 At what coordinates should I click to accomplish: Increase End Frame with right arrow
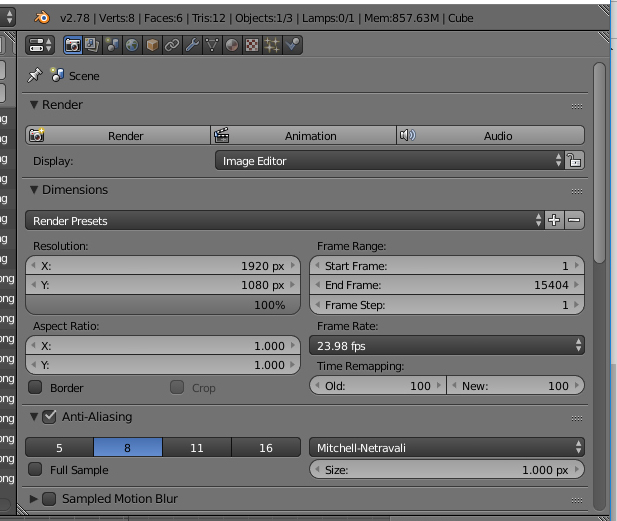pyautogui.click(x=577, y=285)
